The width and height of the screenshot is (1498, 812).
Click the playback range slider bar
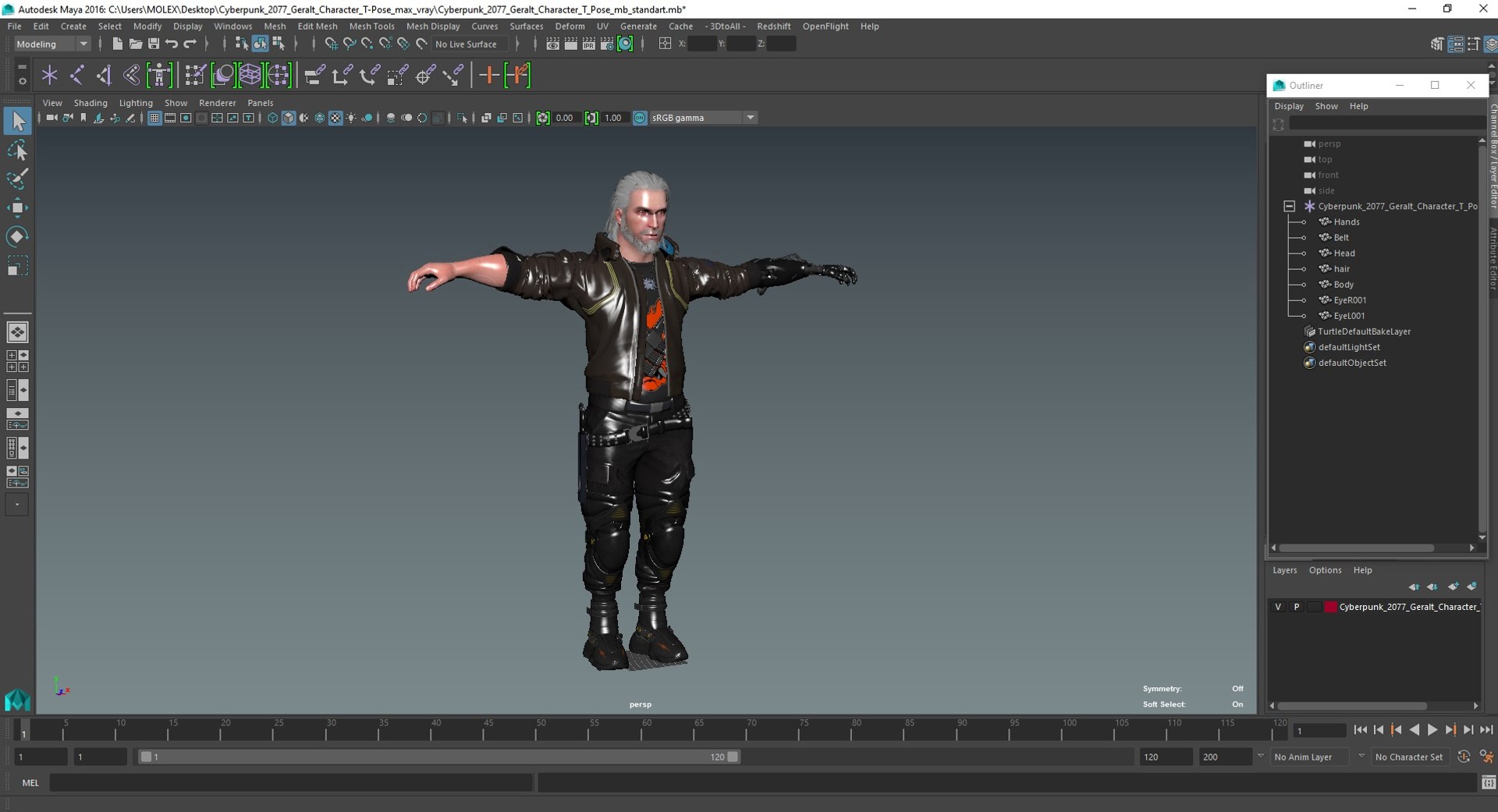point(438,757)
